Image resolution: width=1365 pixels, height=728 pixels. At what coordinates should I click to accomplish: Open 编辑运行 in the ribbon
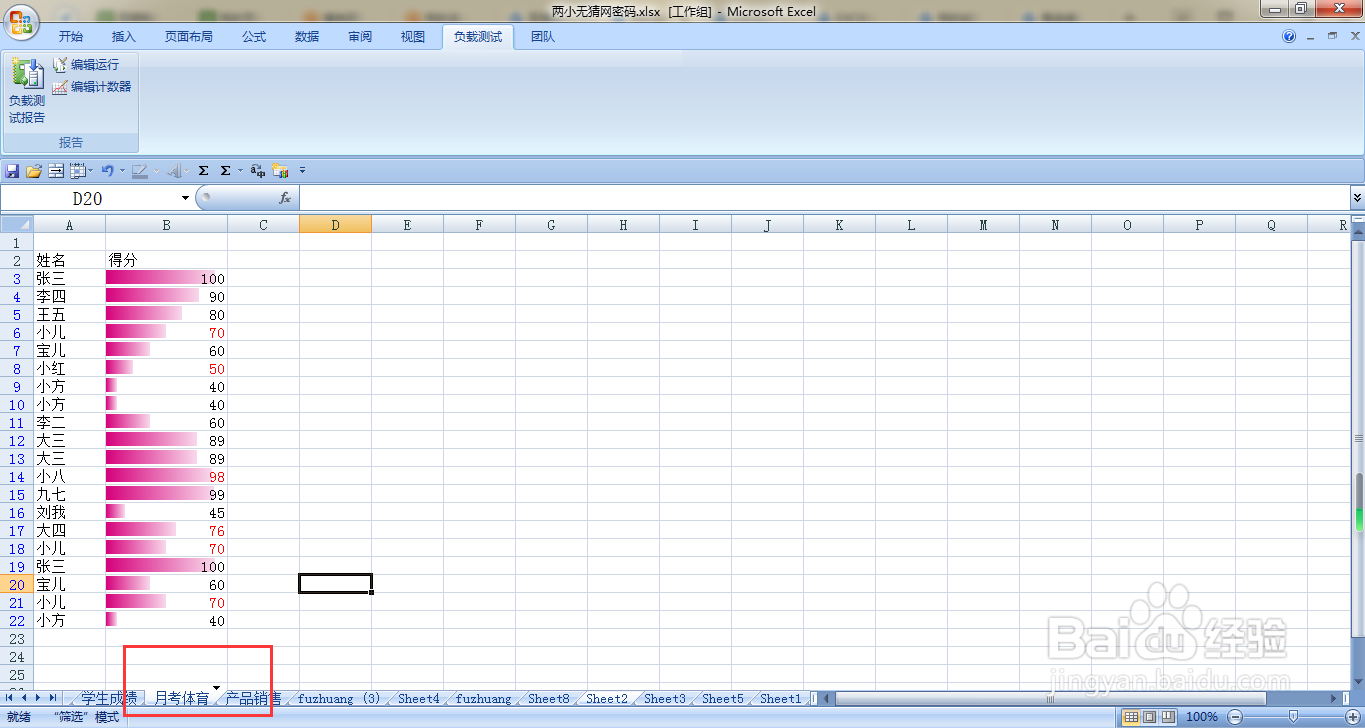click(86, 64)
